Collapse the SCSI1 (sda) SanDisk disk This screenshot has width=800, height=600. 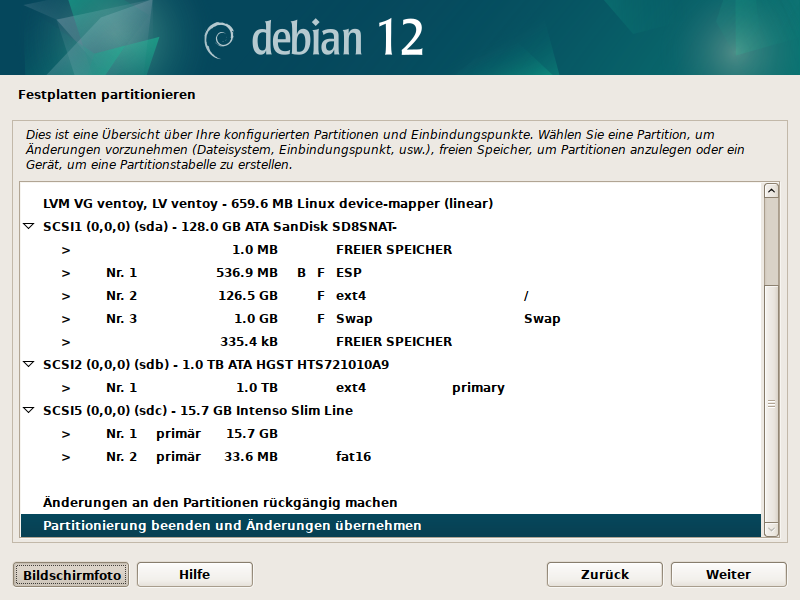pos(29,226)
